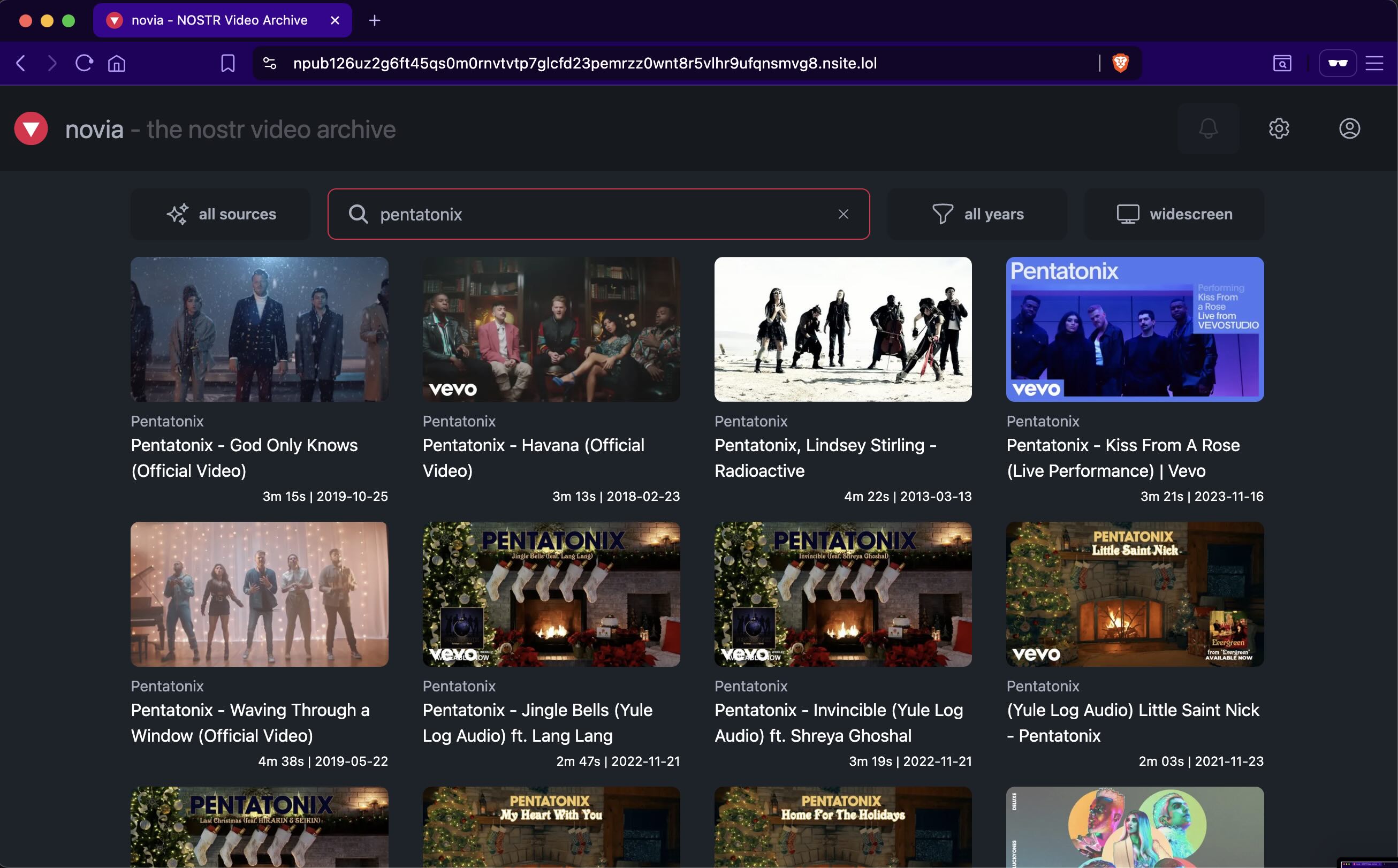This screenshot has height=868, width=1398.
Task: Click the address bar URL
Action: [x=584, y=63]
